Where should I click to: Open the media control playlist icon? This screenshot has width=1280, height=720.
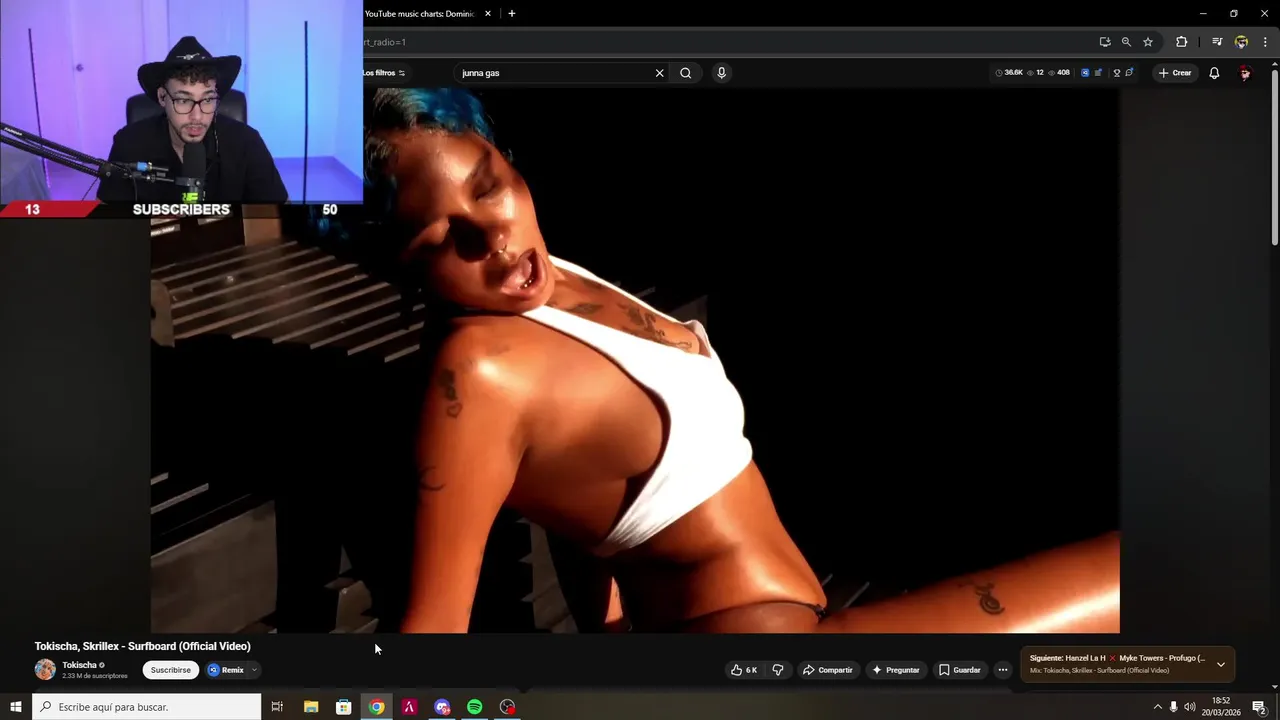coord(1217,42)
